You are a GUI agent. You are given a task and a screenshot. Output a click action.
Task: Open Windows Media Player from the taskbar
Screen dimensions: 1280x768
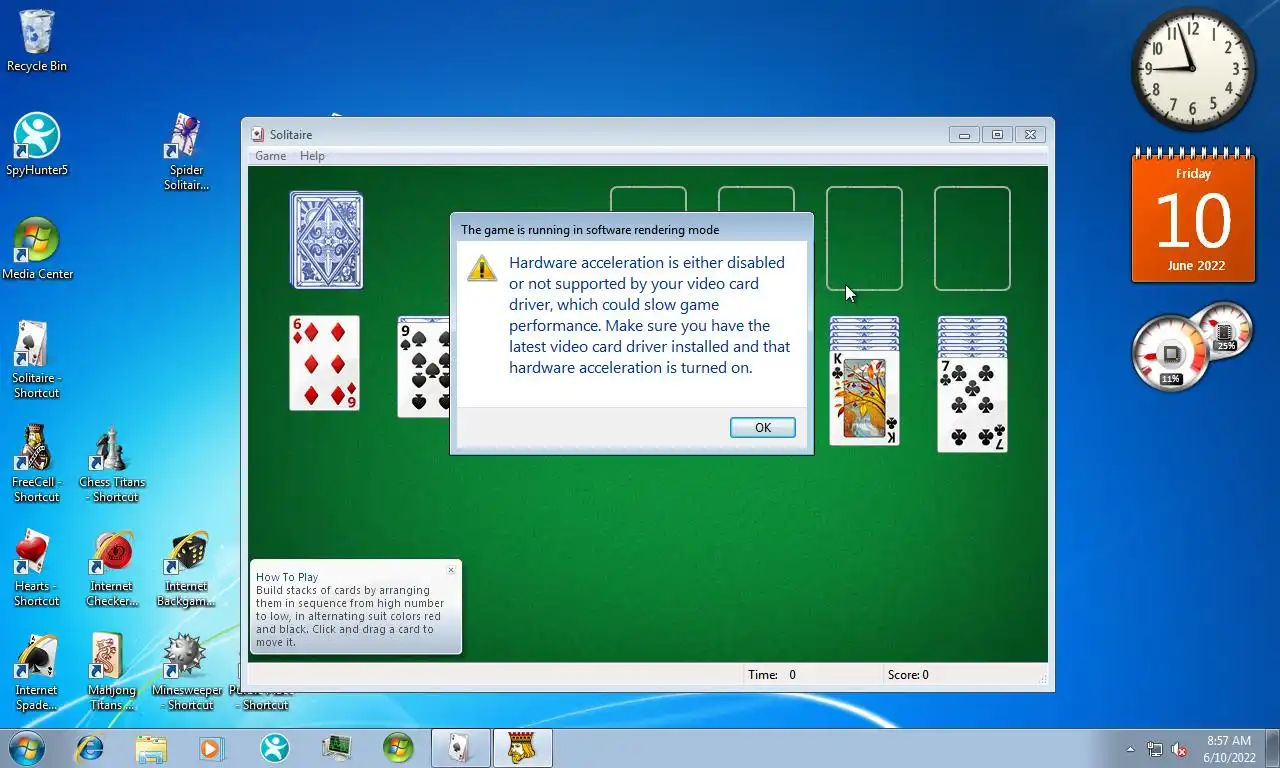(211, 748)
